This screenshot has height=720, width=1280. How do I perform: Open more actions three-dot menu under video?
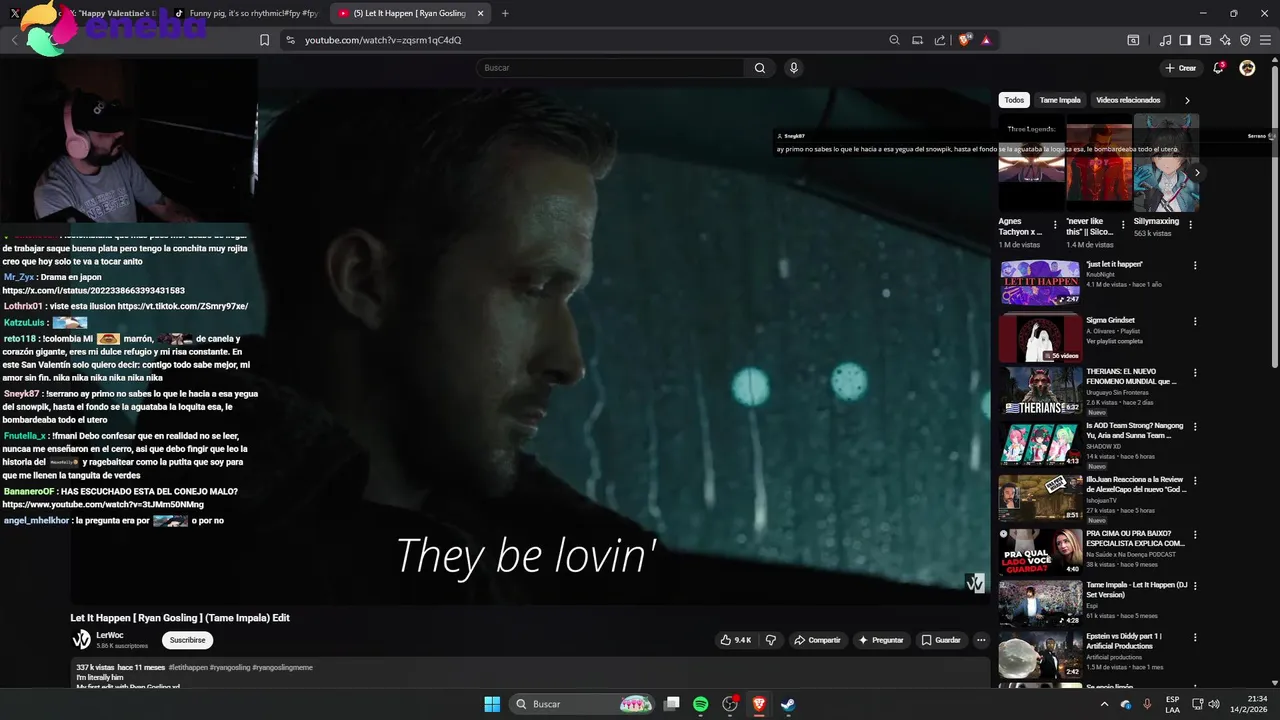click(981, 640)
